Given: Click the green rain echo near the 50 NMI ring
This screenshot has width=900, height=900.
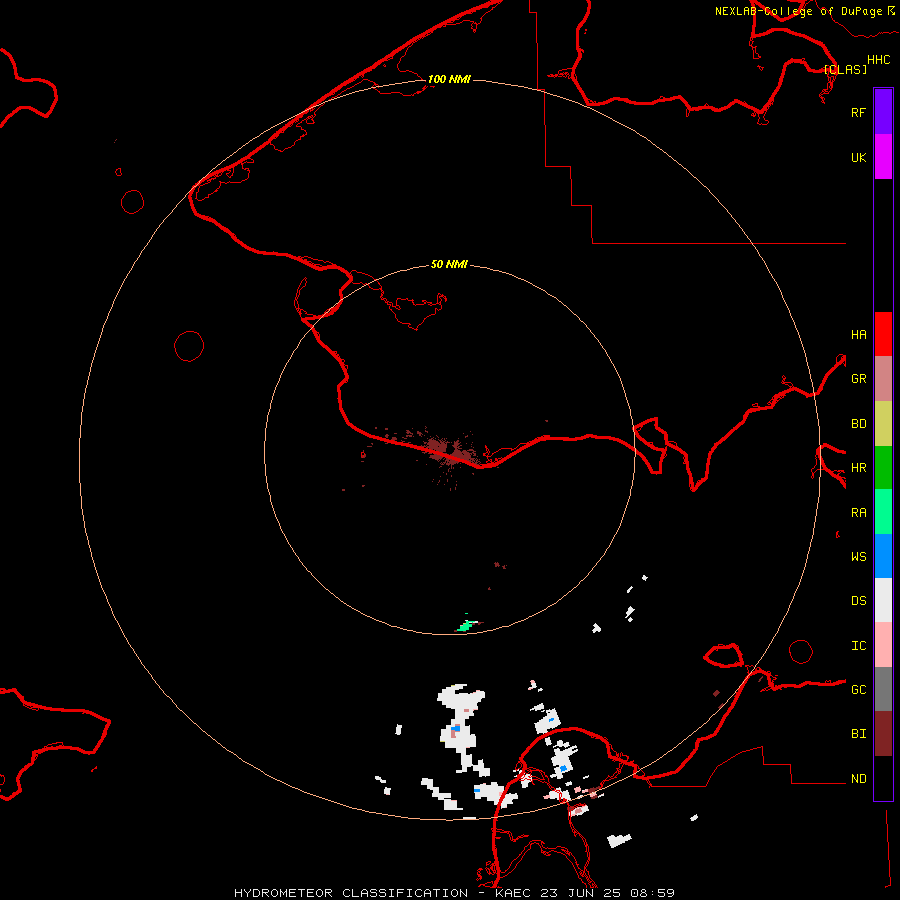Looking at the screenshot, I should [467, 625].
